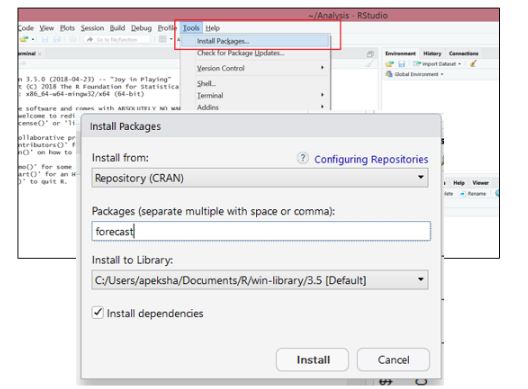Click the load workspace folder icon

tap(390, 64)
